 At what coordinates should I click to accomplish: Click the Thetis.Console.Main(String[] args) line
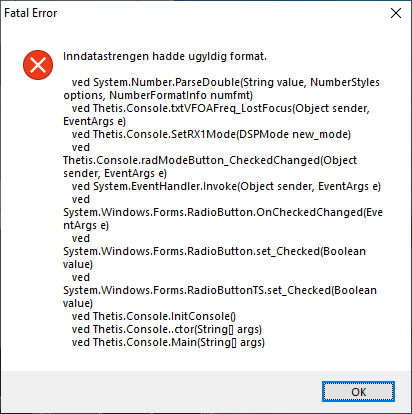[x=168, y=342]
